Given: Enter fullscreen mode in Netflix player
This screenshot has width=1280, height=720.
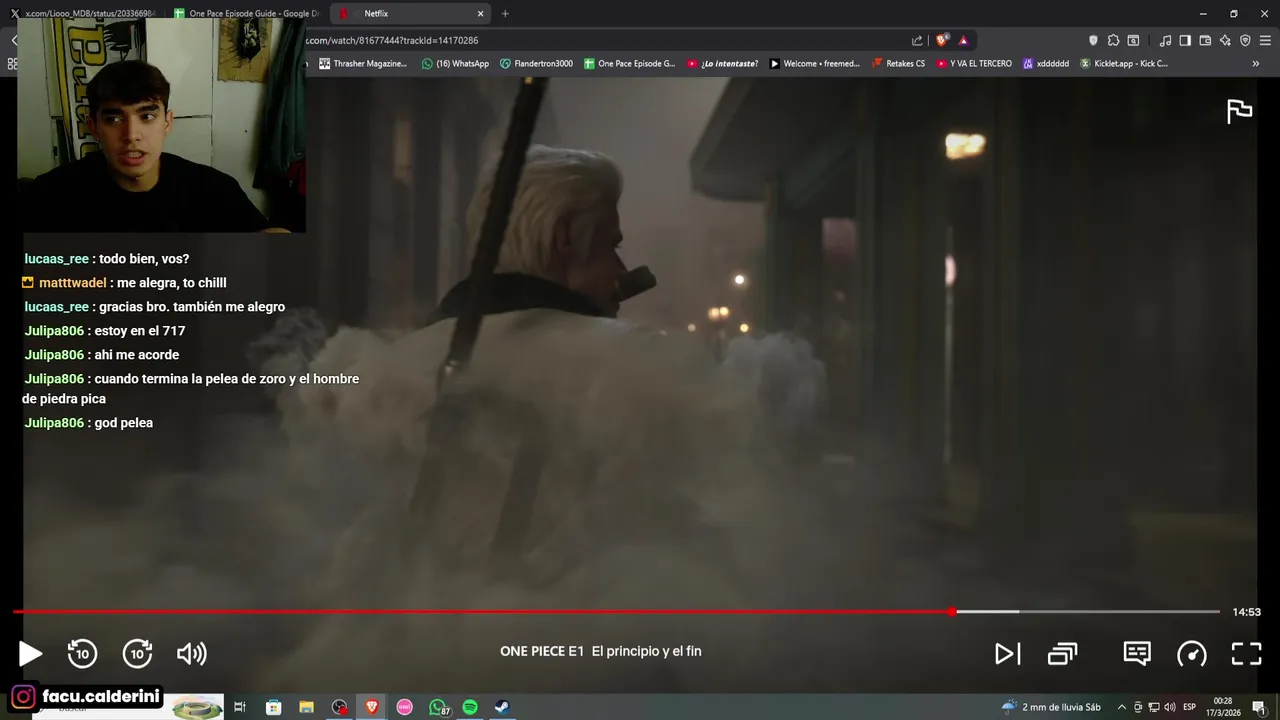Looking at the screenshot, I should 1246,654.
